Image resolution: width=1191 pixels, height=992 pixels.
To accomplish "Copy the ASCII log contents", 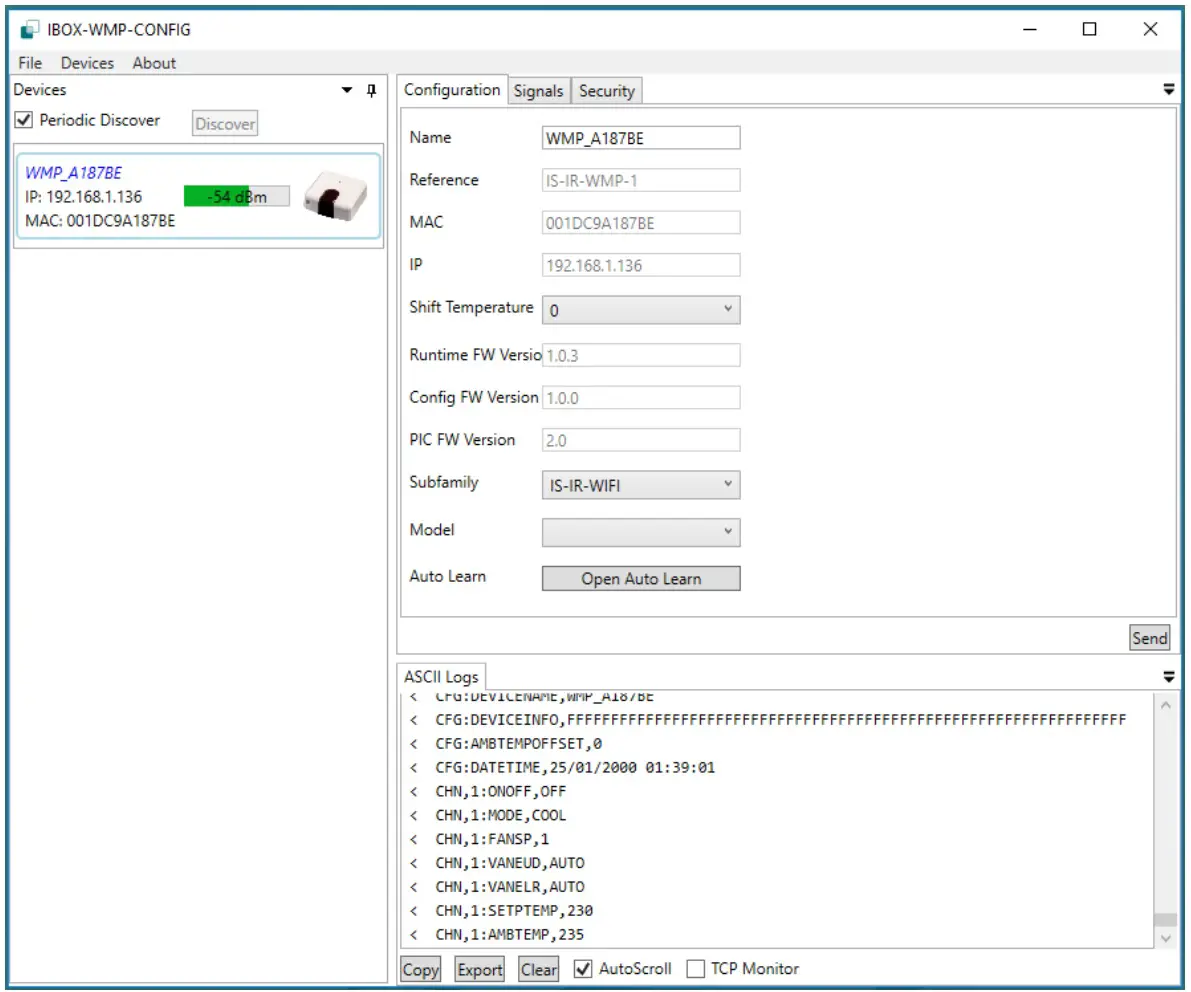I will tap(420, 968).
